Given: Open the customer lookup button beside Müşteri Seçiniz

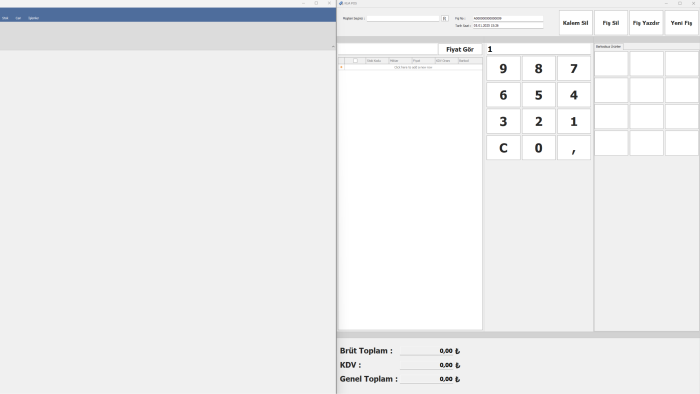Looking at the screenshot, I should [445, 18].
